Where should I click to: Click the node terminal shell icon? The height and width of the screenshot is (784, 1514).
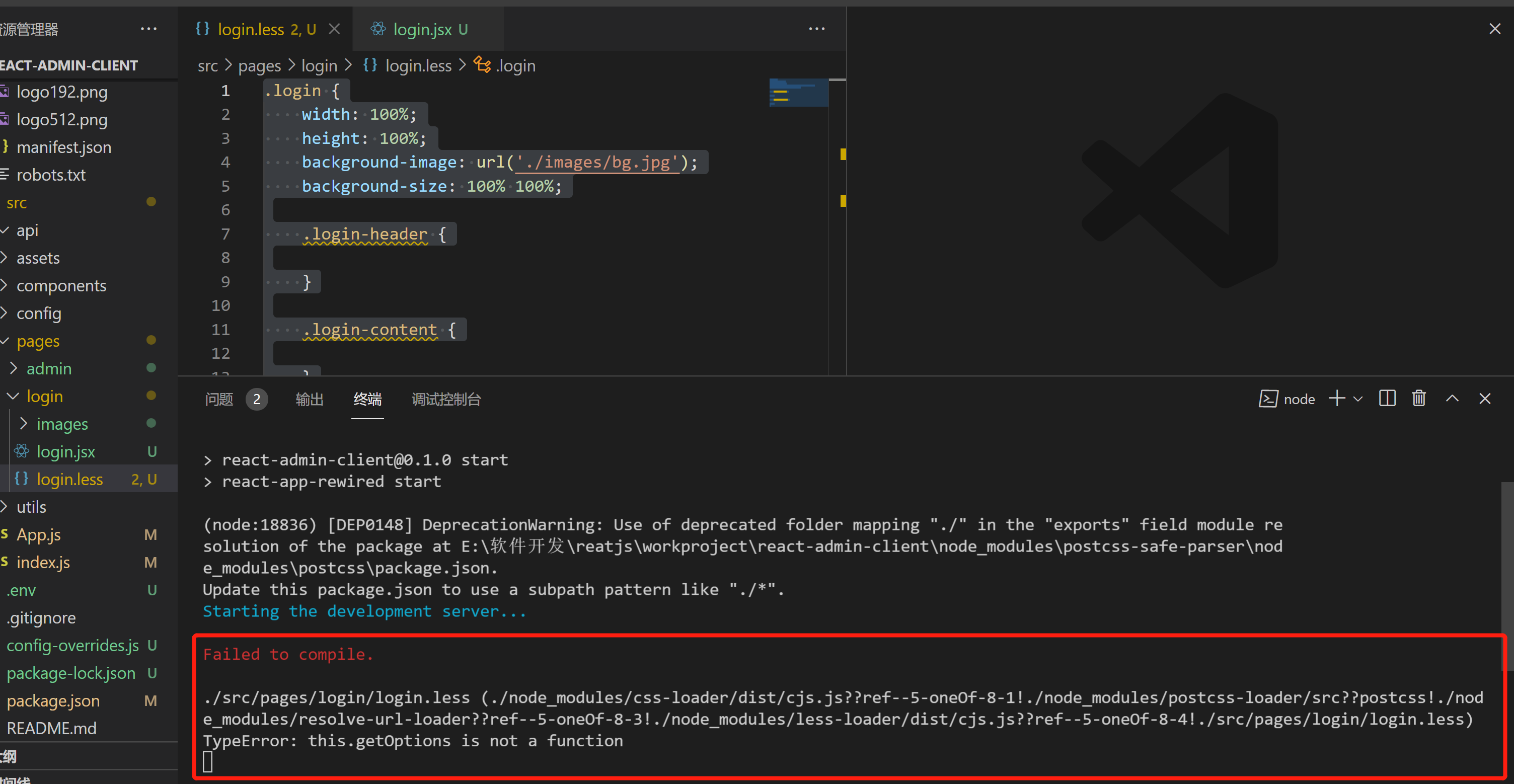coord(1268,399)
